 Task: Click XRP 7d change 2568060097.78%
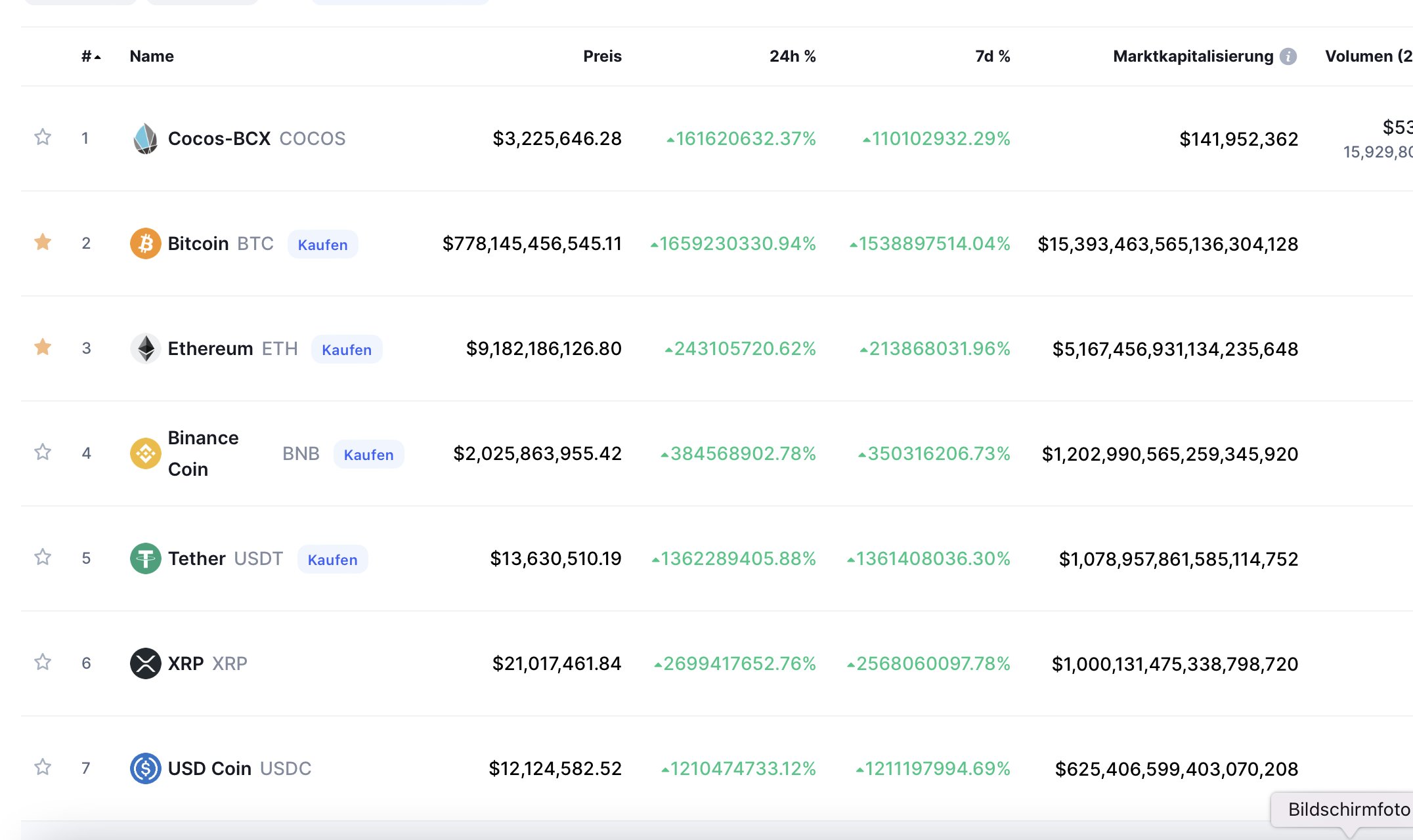tap(928, 663)
